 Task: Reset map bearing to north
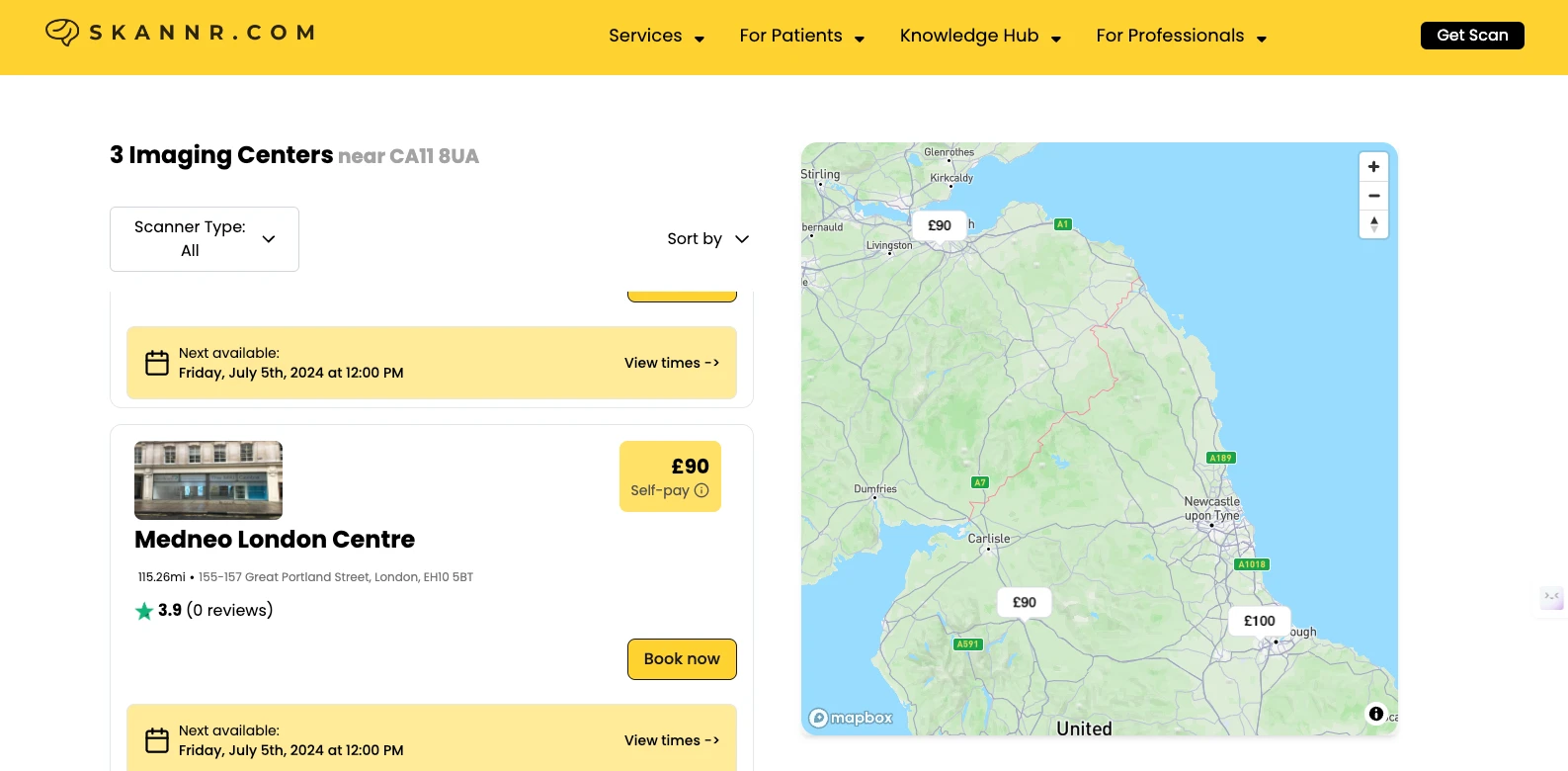(1373, 224)
